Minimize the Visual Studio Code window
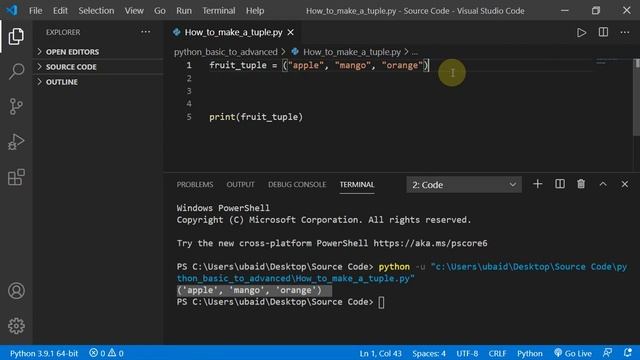The width and height of the screenshot is (640, 360). coord(564,11)
